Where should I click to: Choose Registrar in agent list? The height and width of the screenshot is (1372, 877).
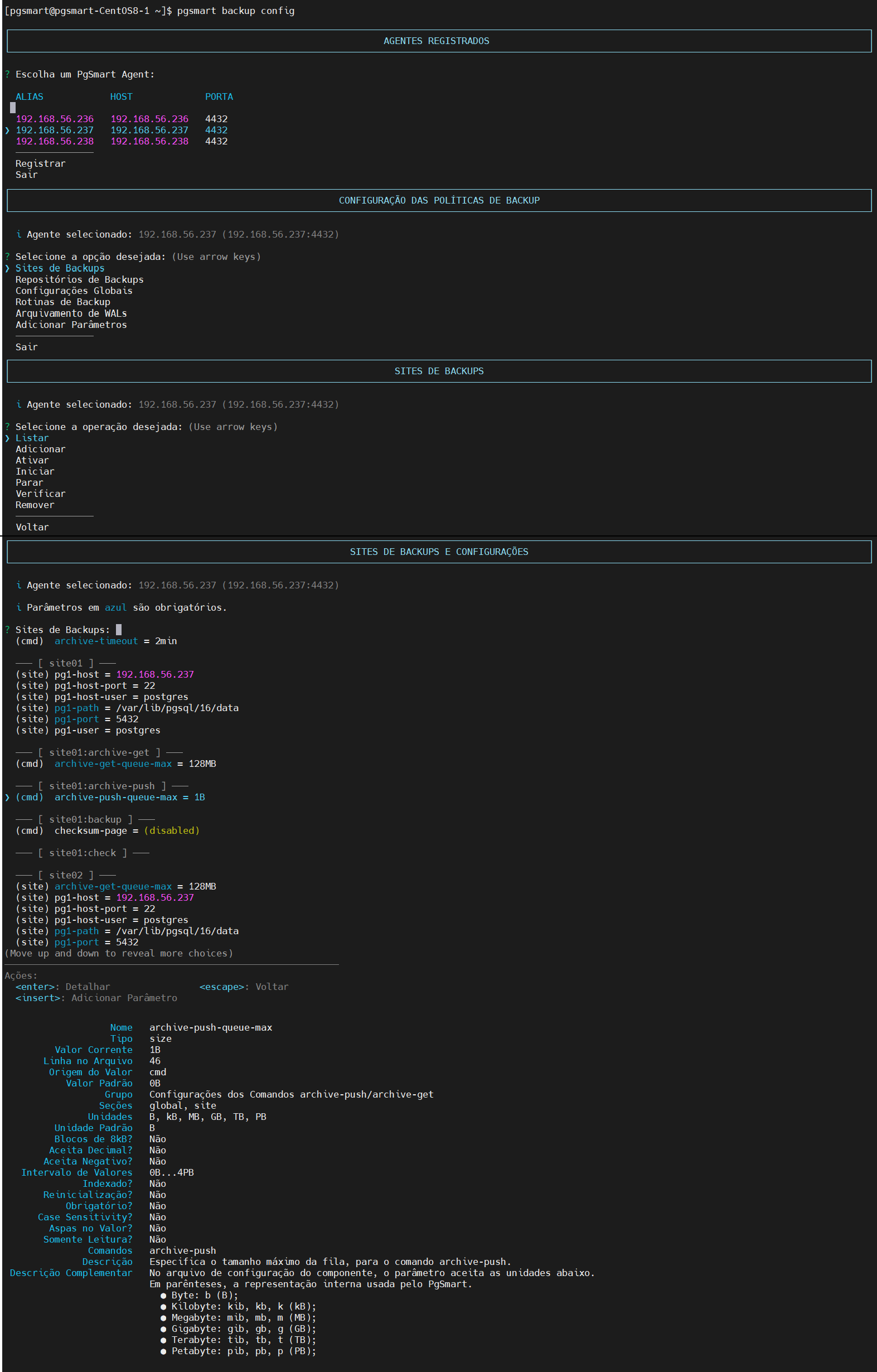(x=41, y=163)
